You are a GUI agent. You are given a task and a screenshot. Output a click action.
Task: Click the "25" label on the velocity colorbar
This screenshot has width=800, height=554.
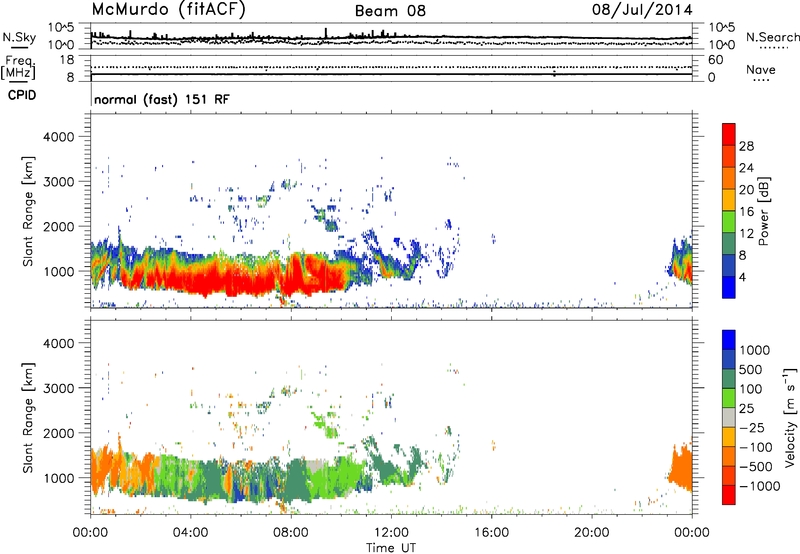(x=746, y=409)
